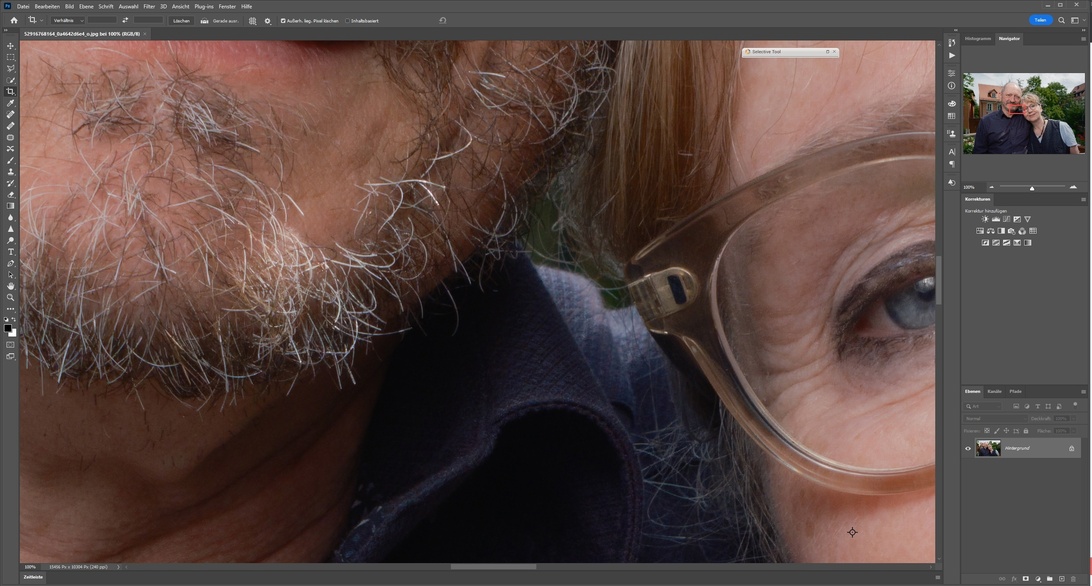Open the Verhältnis ratio dropdown
The image size is (1092, 586).
coord(67,20)
